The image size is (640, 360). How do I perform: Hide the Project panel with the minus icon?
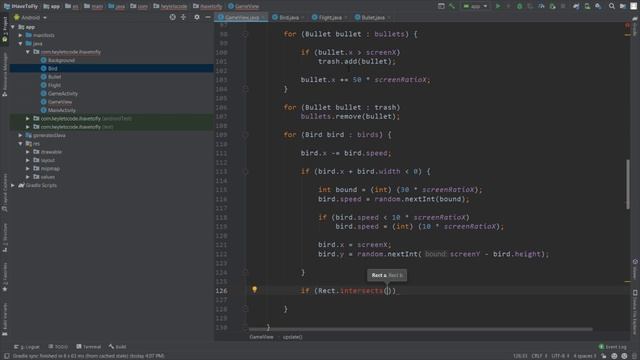(x=208, y=17)
